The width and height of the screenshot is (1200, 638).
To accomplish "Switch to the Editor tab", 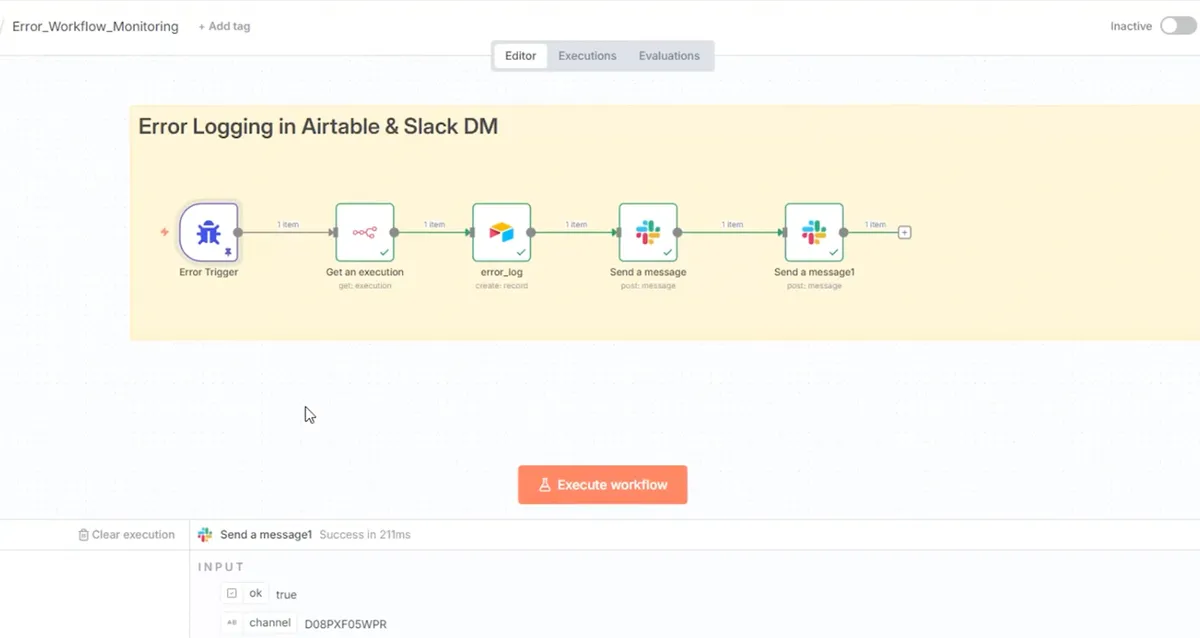I will 520,56.
